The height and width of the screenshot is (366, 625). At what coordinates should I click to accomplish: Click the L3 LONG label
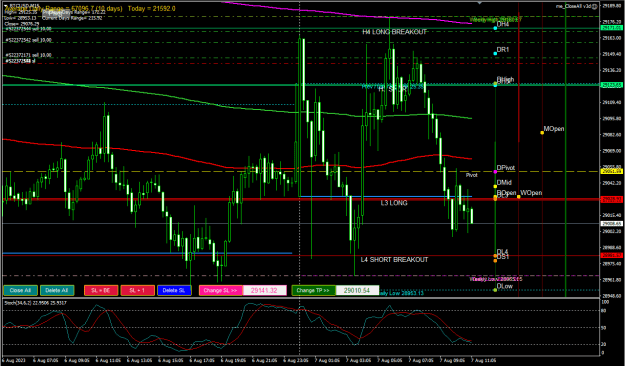(394, 203)
